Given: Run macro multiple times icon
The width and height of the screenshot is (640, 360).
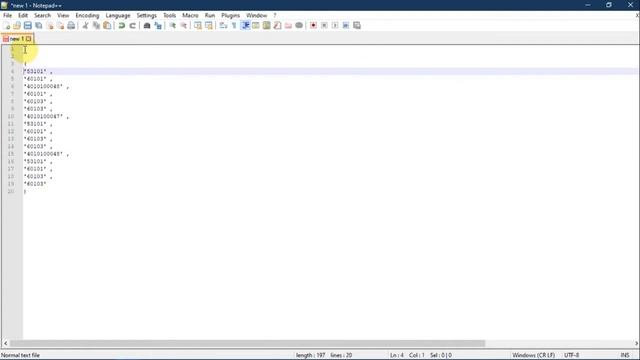Looking at the screenshot, I should (x=346, y=26).
